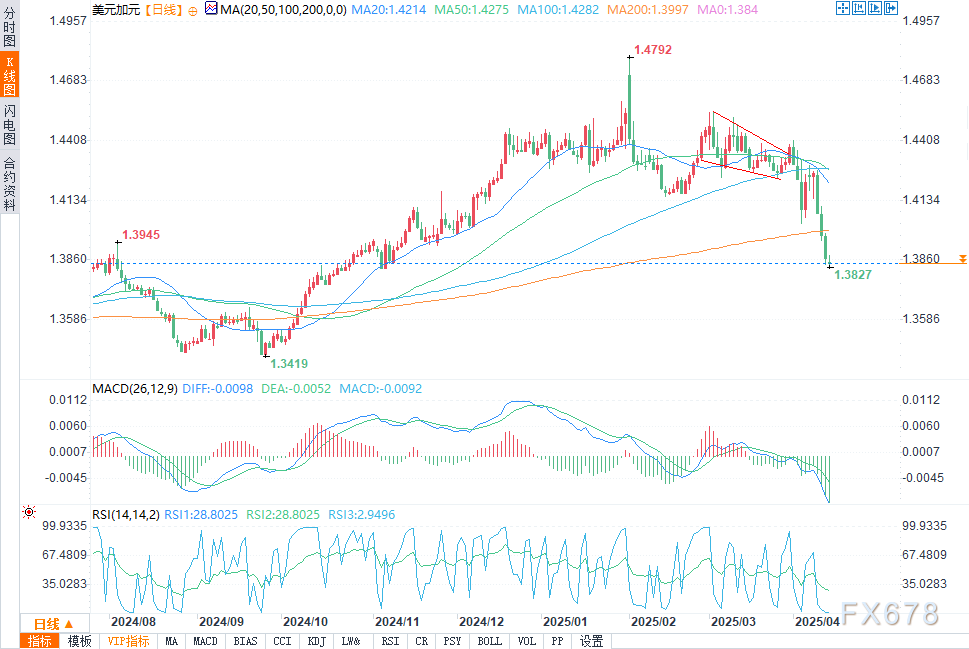The width and height of the screenshot is (969, 649).
Task: Select the BIAS indicator button
Action: click(x=245, y=641)
